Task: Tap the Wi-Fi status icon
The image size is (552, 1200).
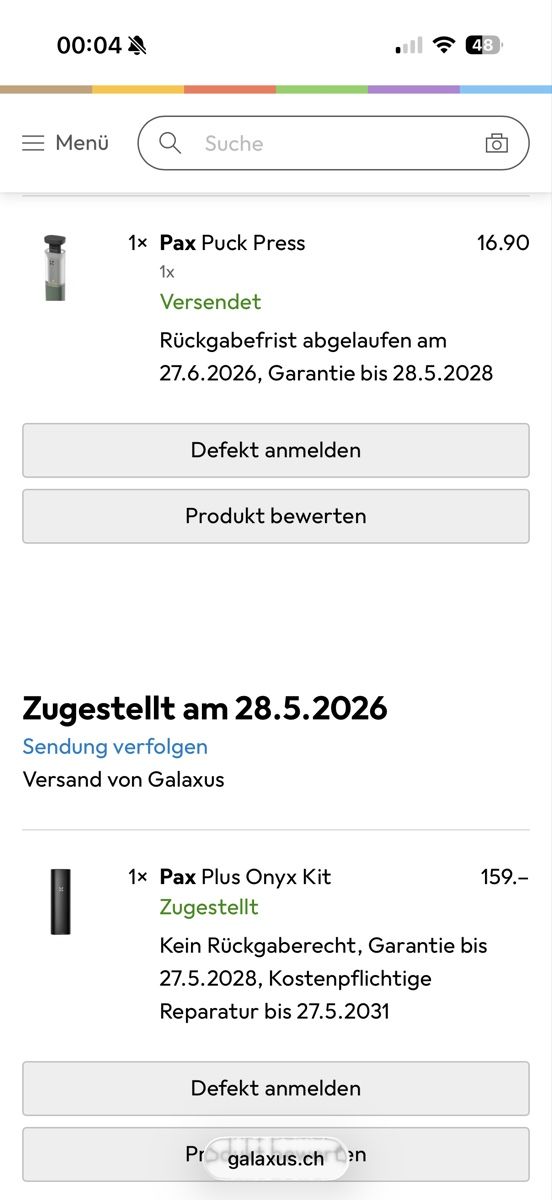Action: click(443, 45)
